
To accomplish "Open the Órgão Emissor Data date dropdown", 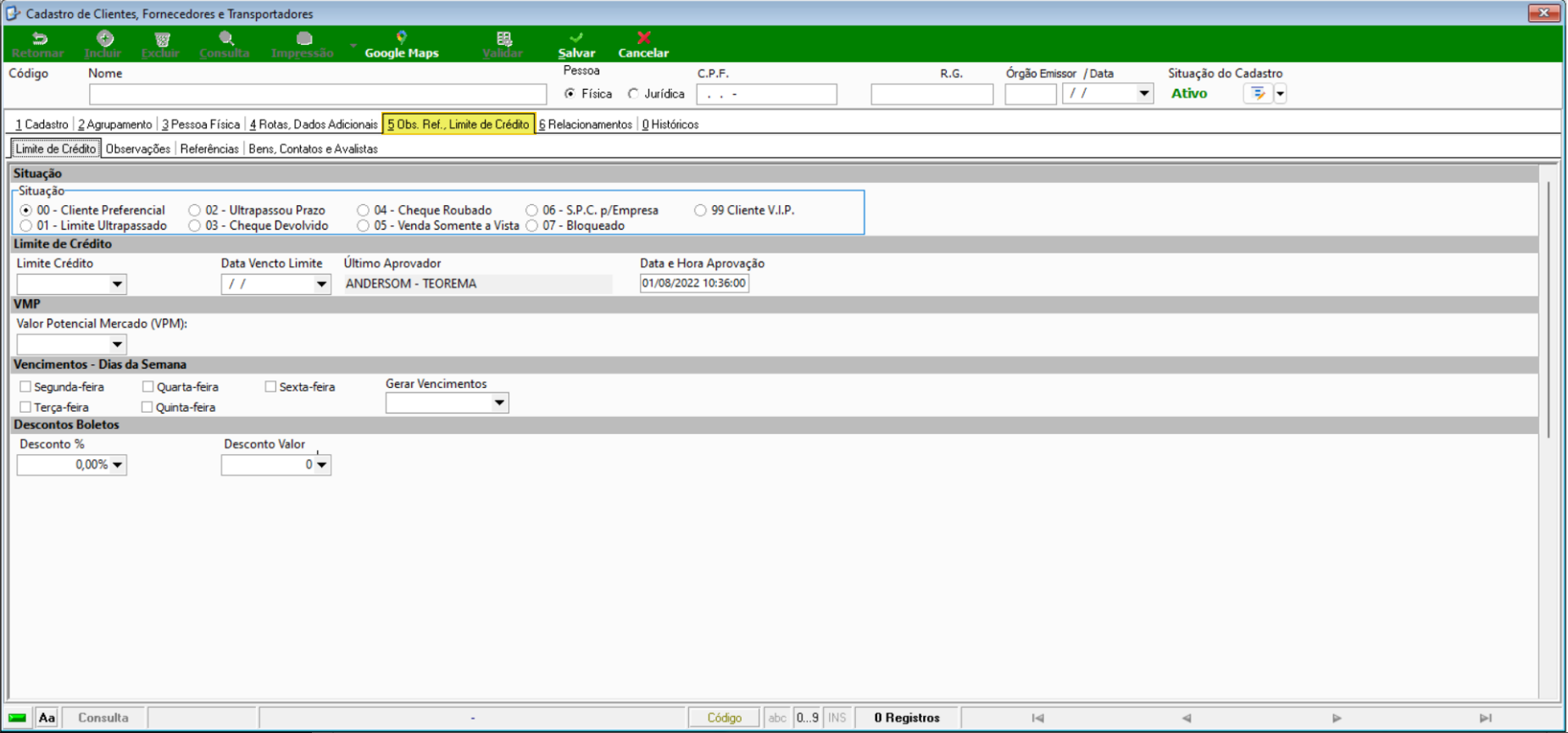I will coord(1143,94).
